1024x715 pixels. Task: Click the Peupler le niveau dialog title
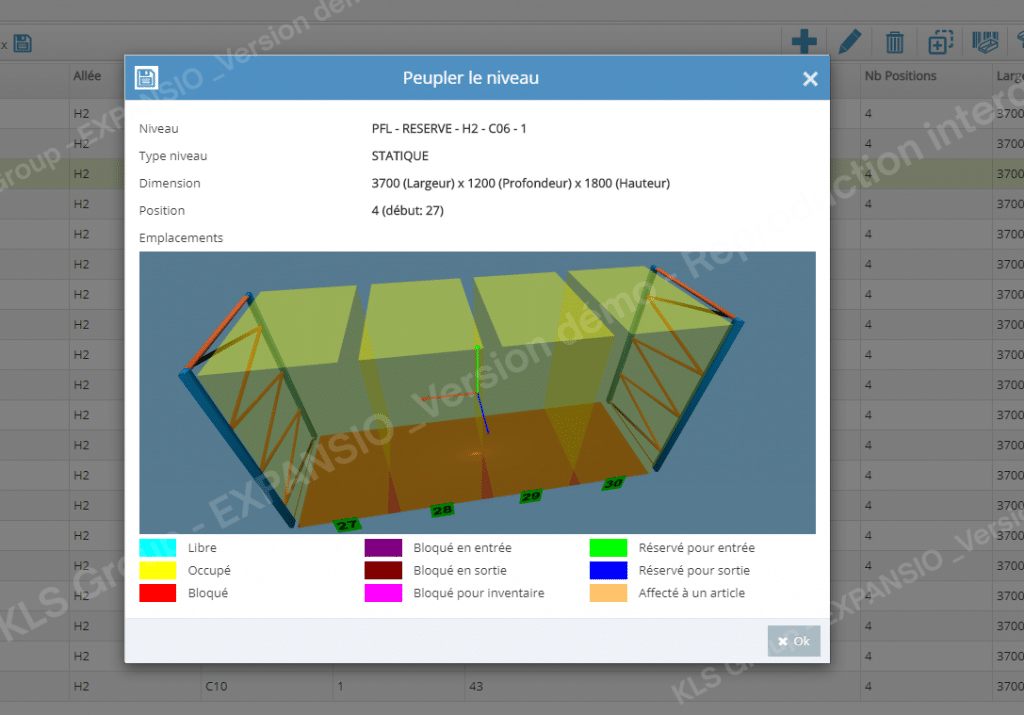[470, 78]
